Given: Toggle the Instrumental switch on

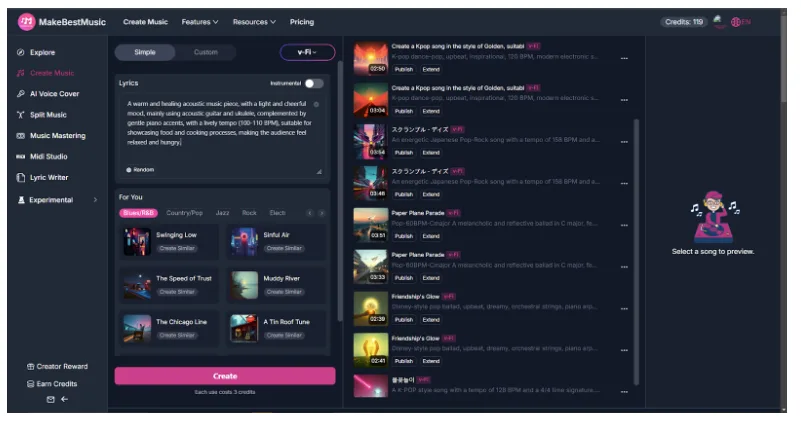Looking at the screenshot, I should click(314, 83).
